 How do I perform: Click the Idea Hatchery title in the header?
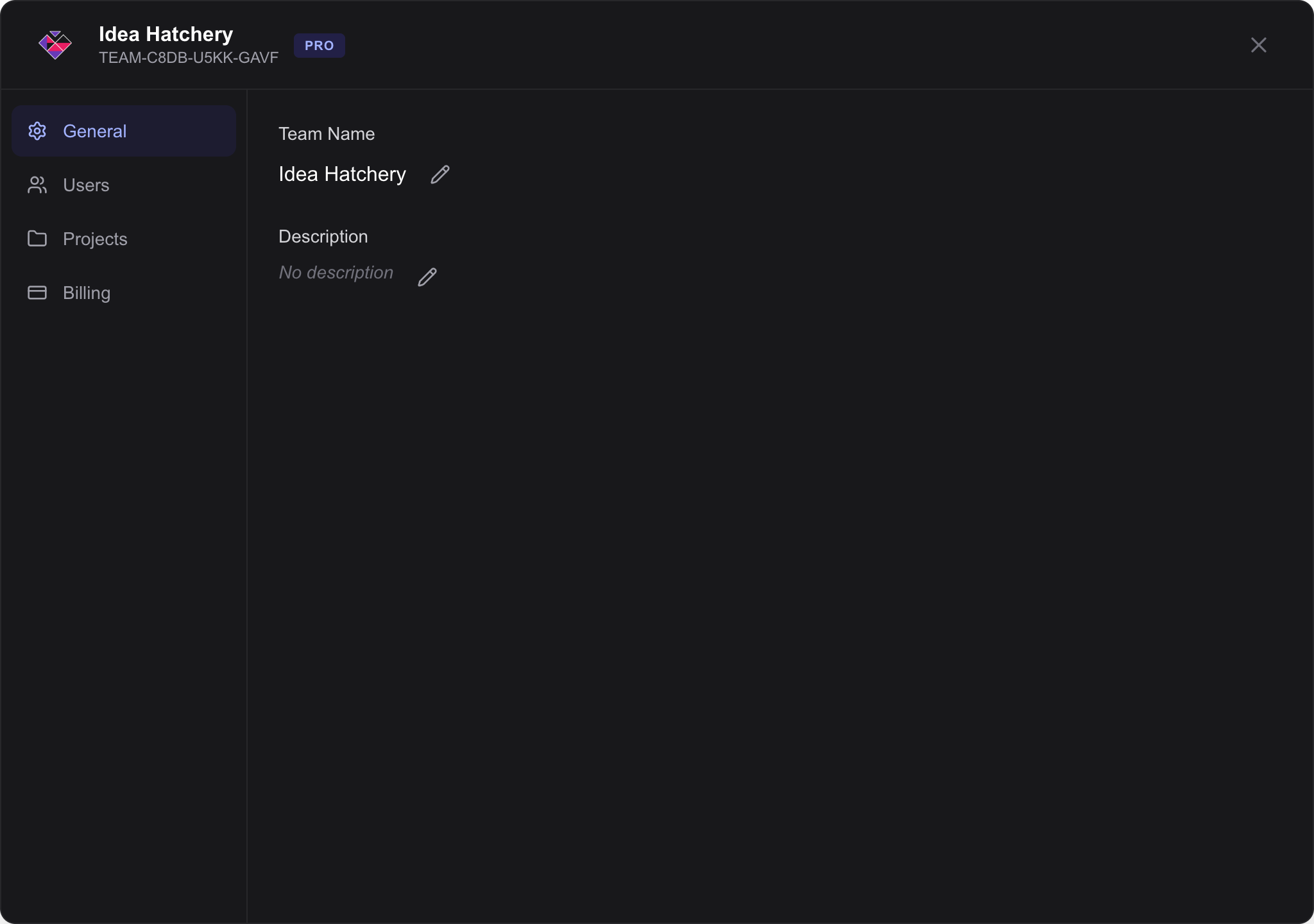[166, 34]
